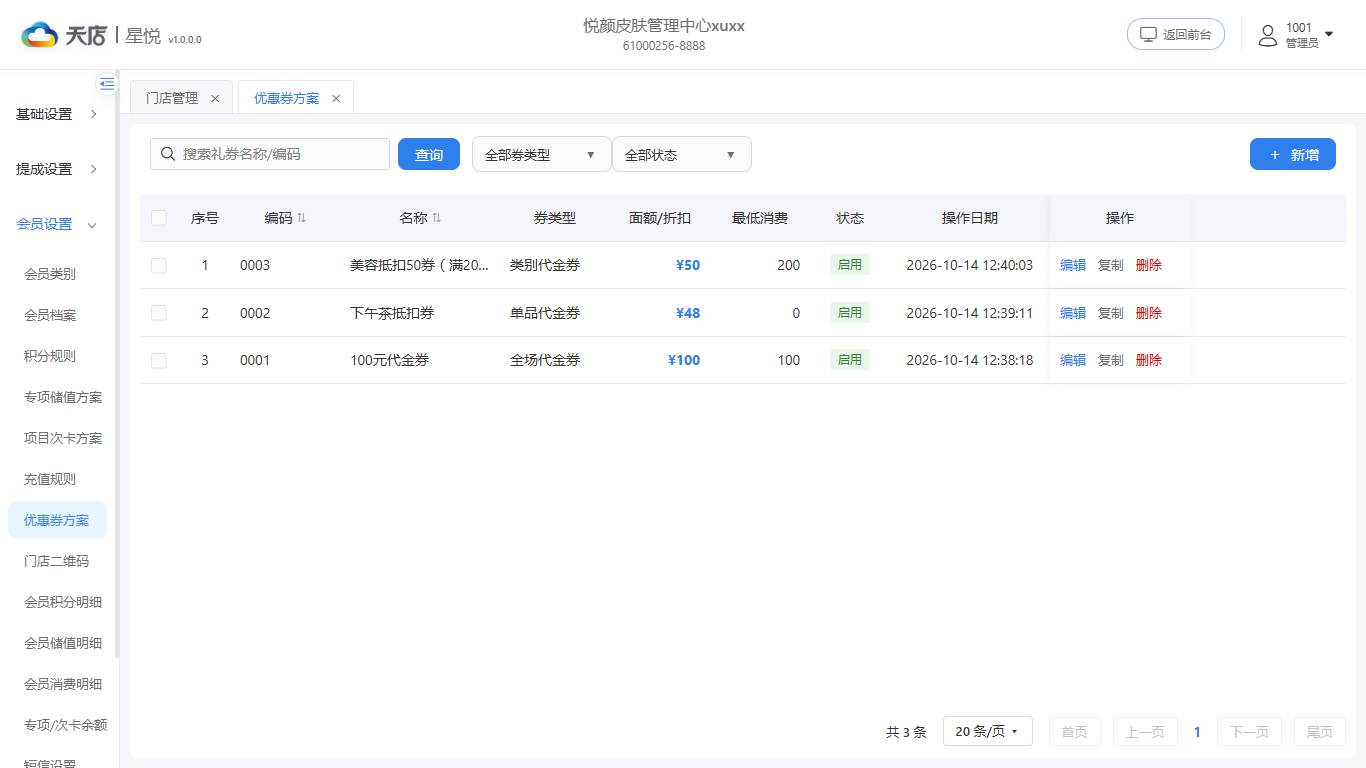The image size is (1366, 768).
Task: Check the box for coupon row 0001
Action: pos(159,360)
